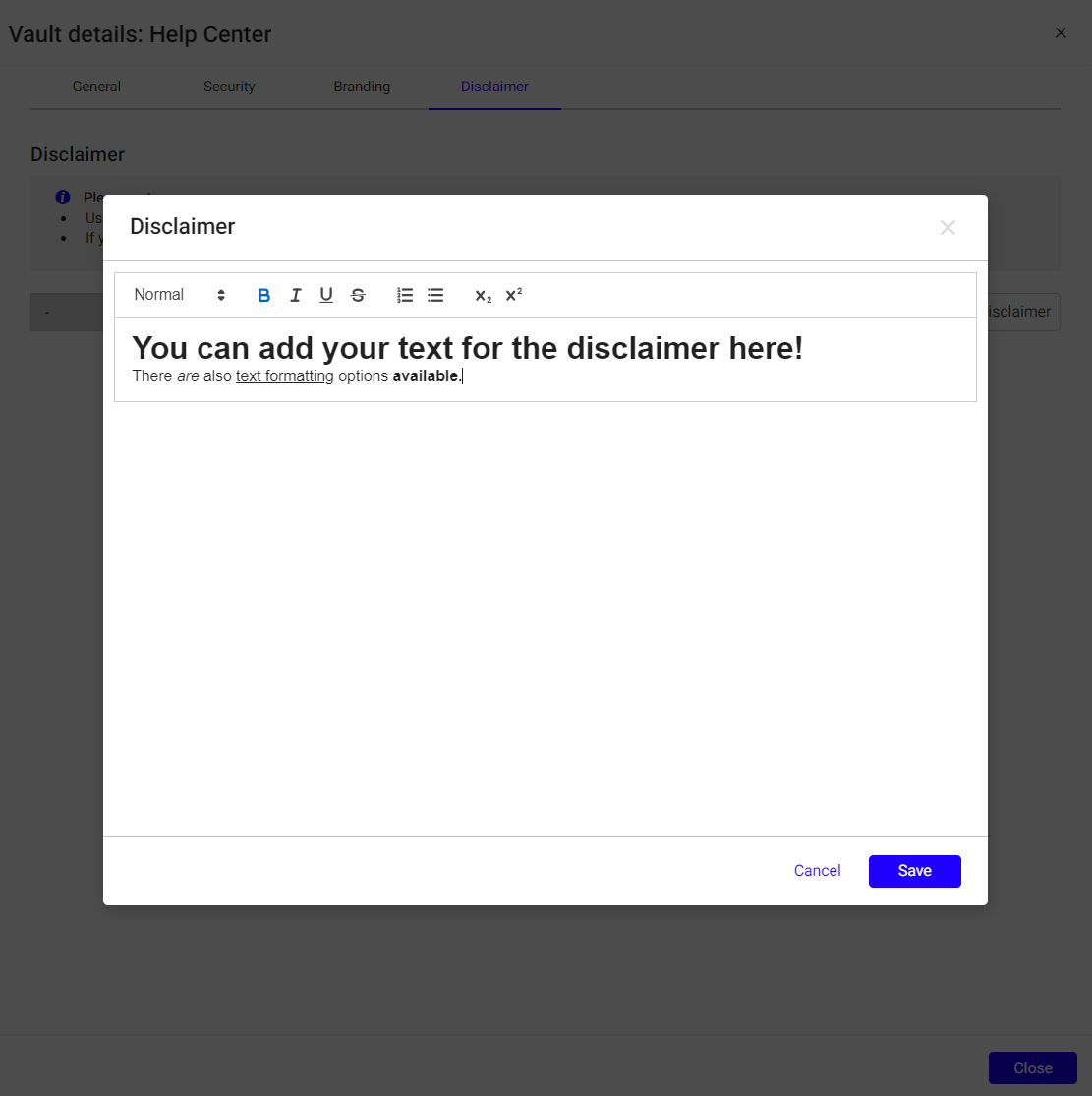Apply superscript formatting
1092x1096 pixels.
513,295
